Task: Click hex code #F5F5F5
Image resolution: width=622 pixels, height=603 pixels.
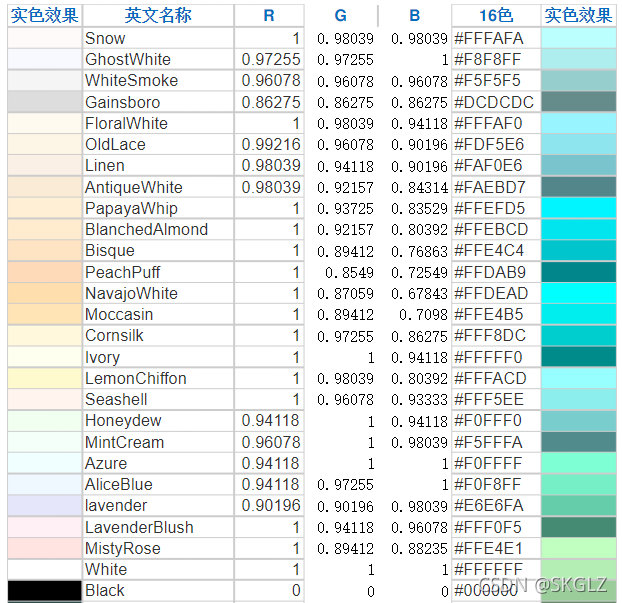Action: pos(488,81)
